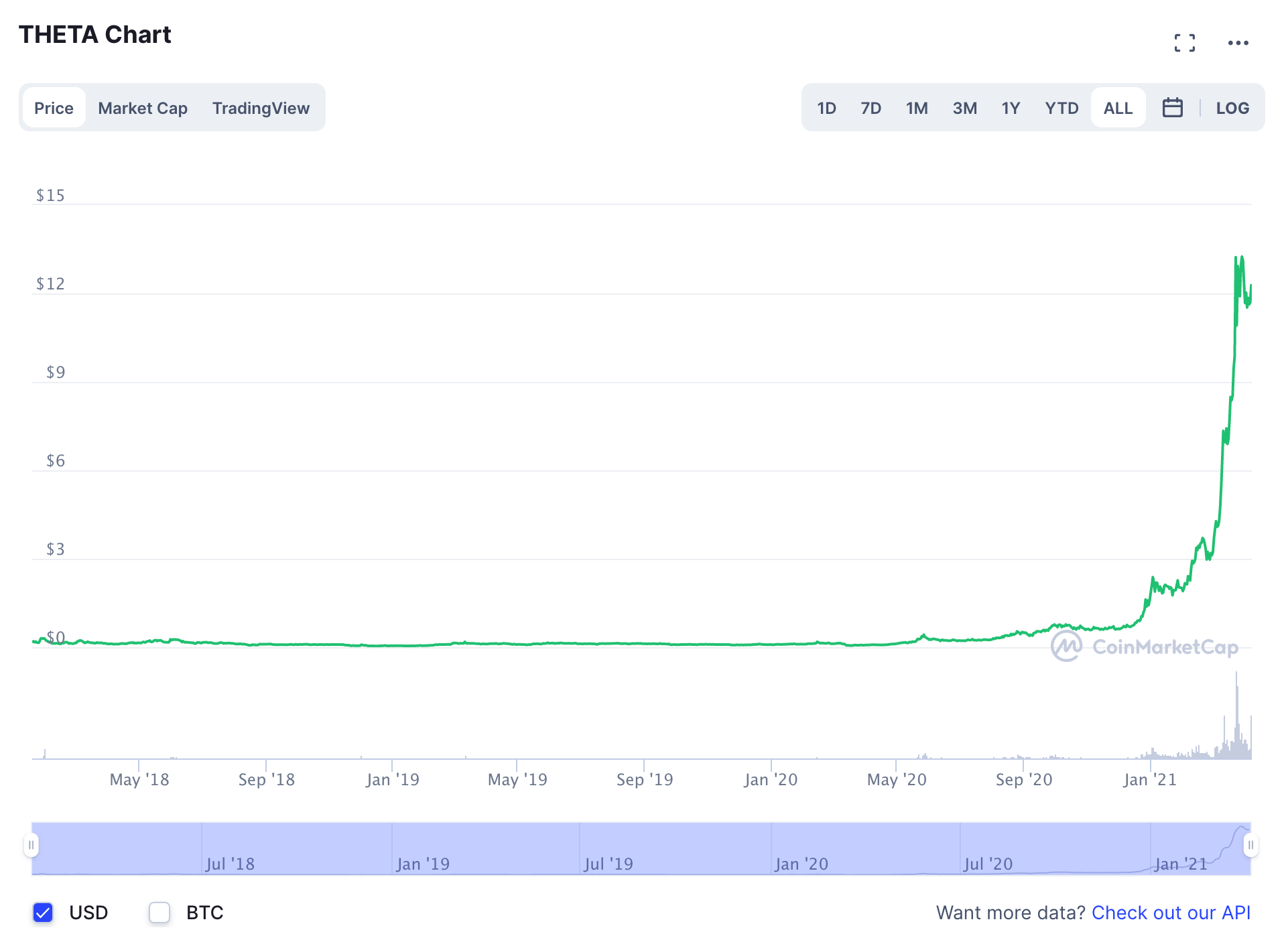Click the Jul '19 label in range navigator
This screenshot has height=938, width=1288.
[608, 863]
